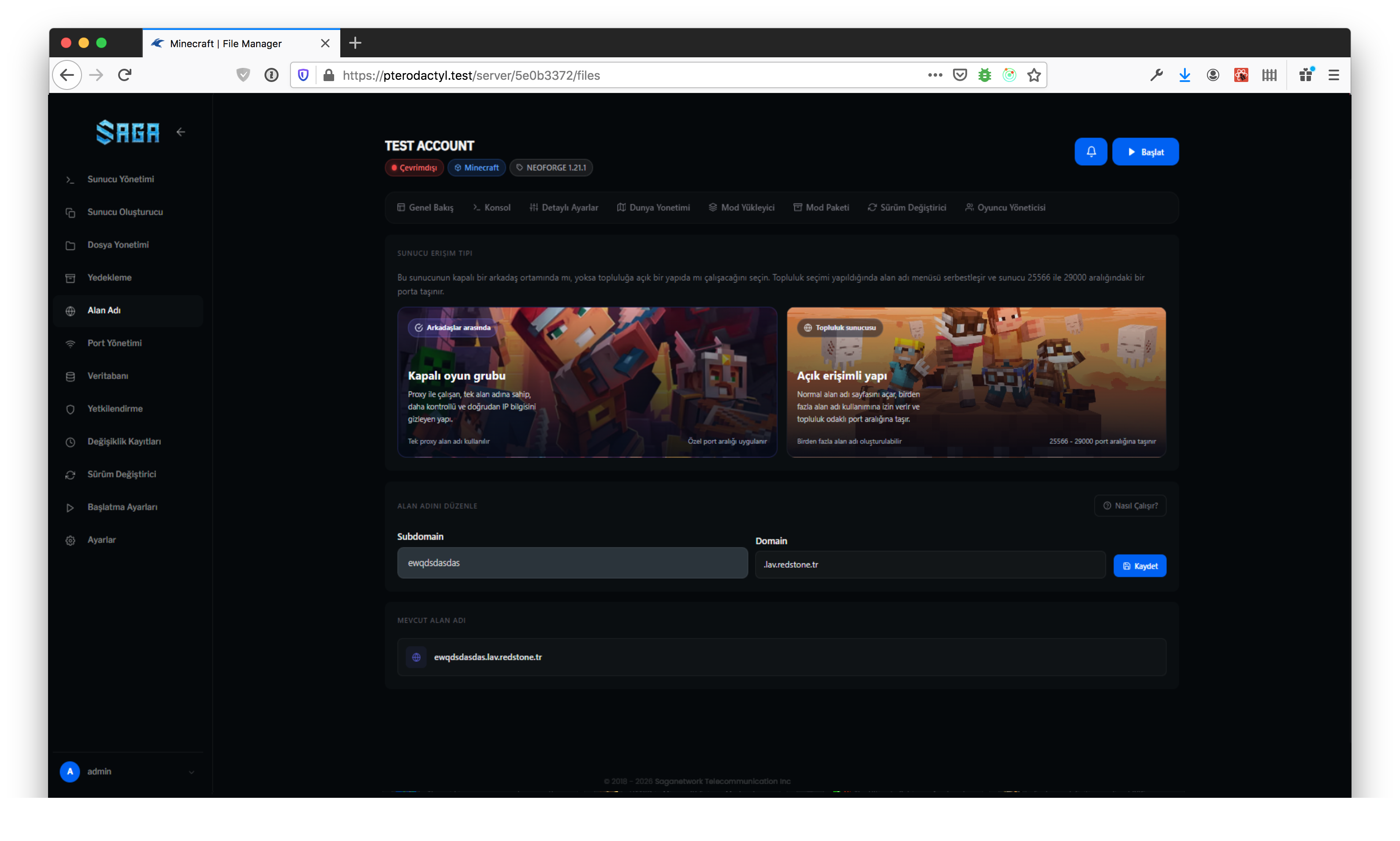
Task: Bookmark this page with the star icon
Action: point(1033,75)
